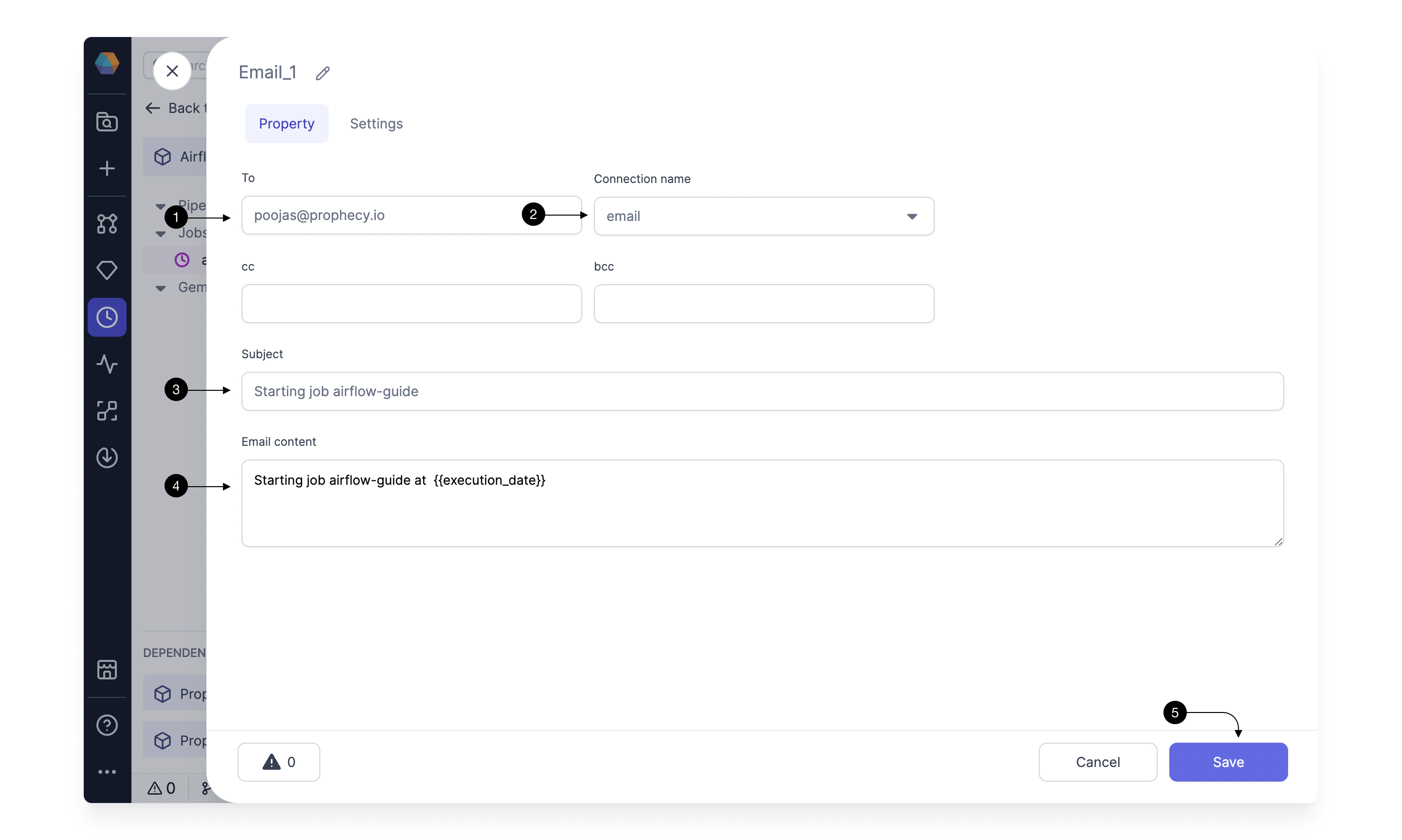The width and height of the screenshot is (1402, 840).
Task: Select the highlighted jobs clock icon in the sidebar
Action: tap(107, 317)
